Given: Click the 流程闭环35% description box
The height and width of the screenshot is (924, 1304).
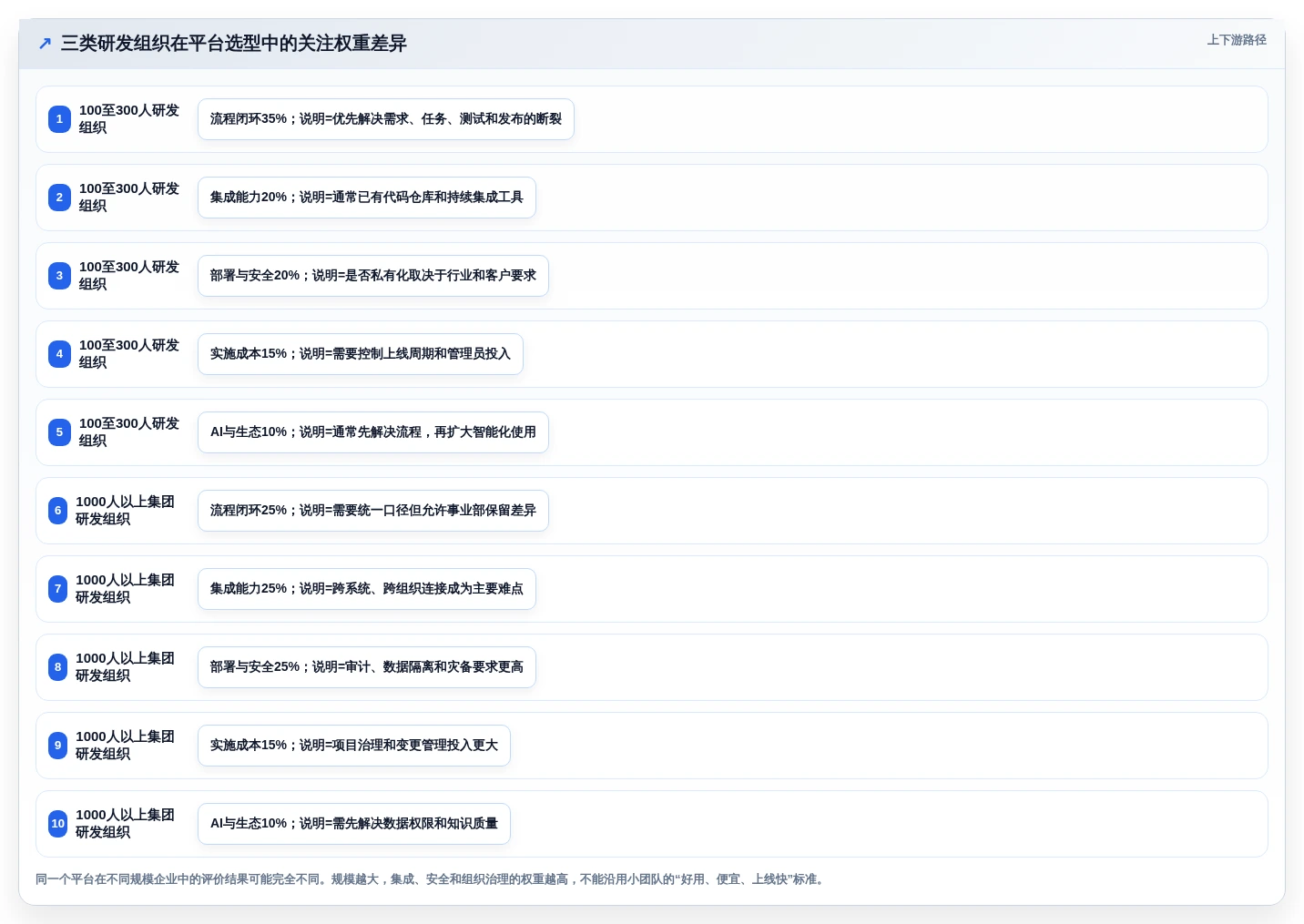Looking at the screenshot, I should pos(386,119).
